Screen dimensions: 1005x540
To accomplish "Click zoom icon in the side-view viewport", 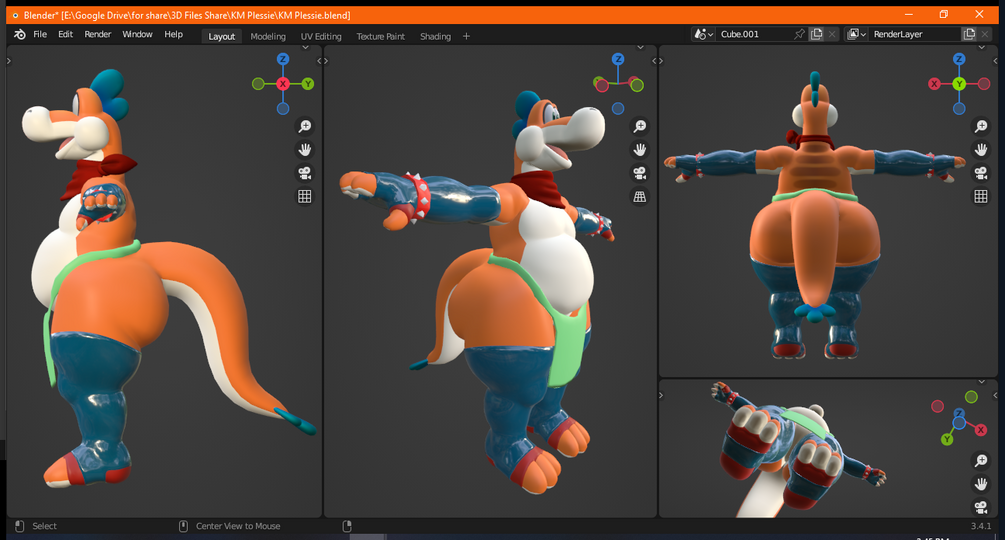I will [304, 126].
